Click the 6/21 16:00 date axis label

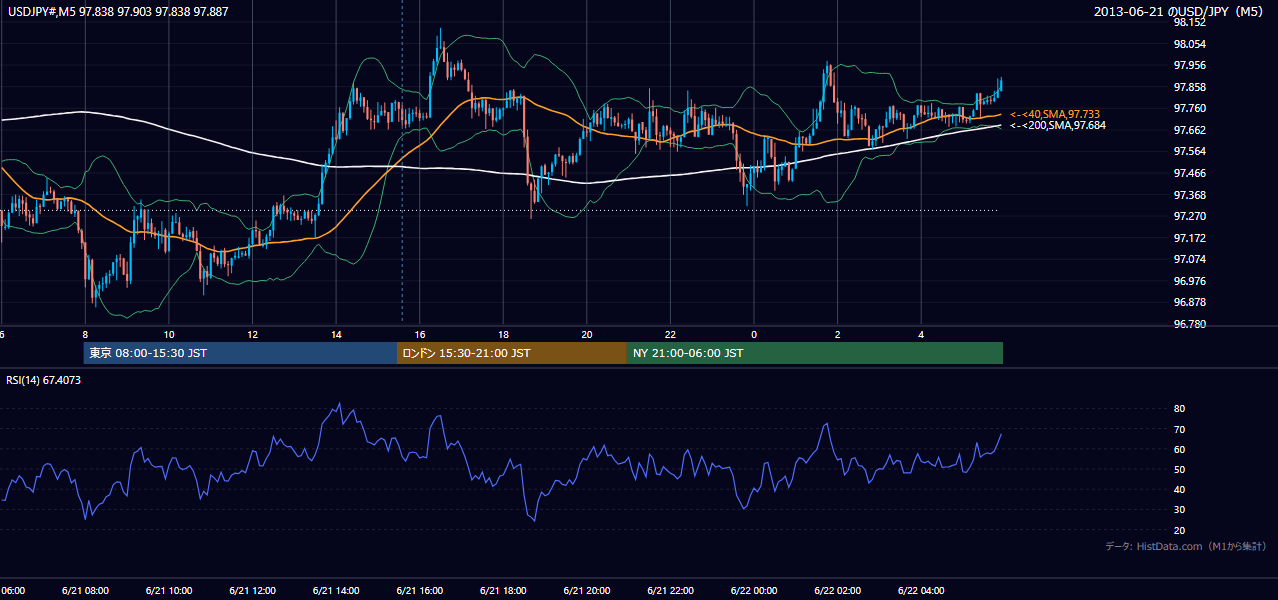[x=419, y=590]
